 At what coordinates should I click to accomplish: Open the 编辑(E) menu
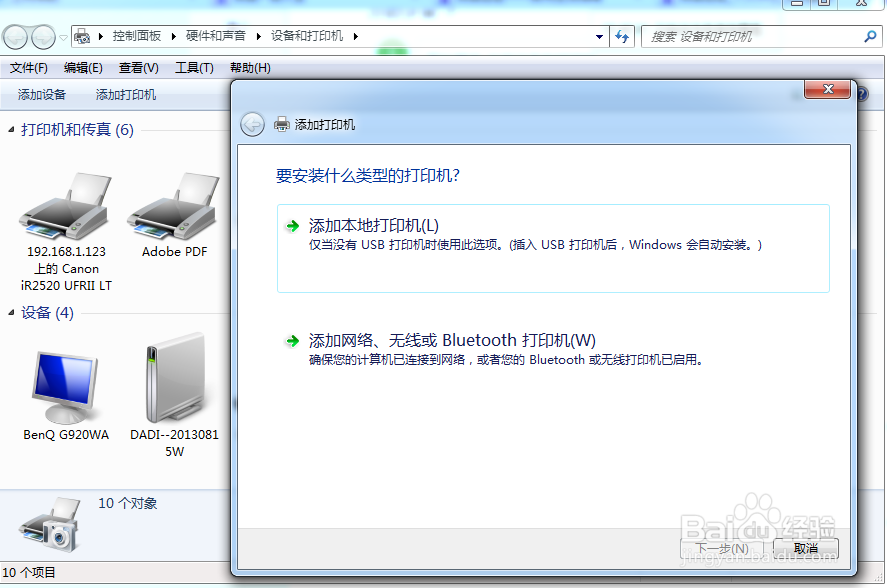tap(83, 68)
